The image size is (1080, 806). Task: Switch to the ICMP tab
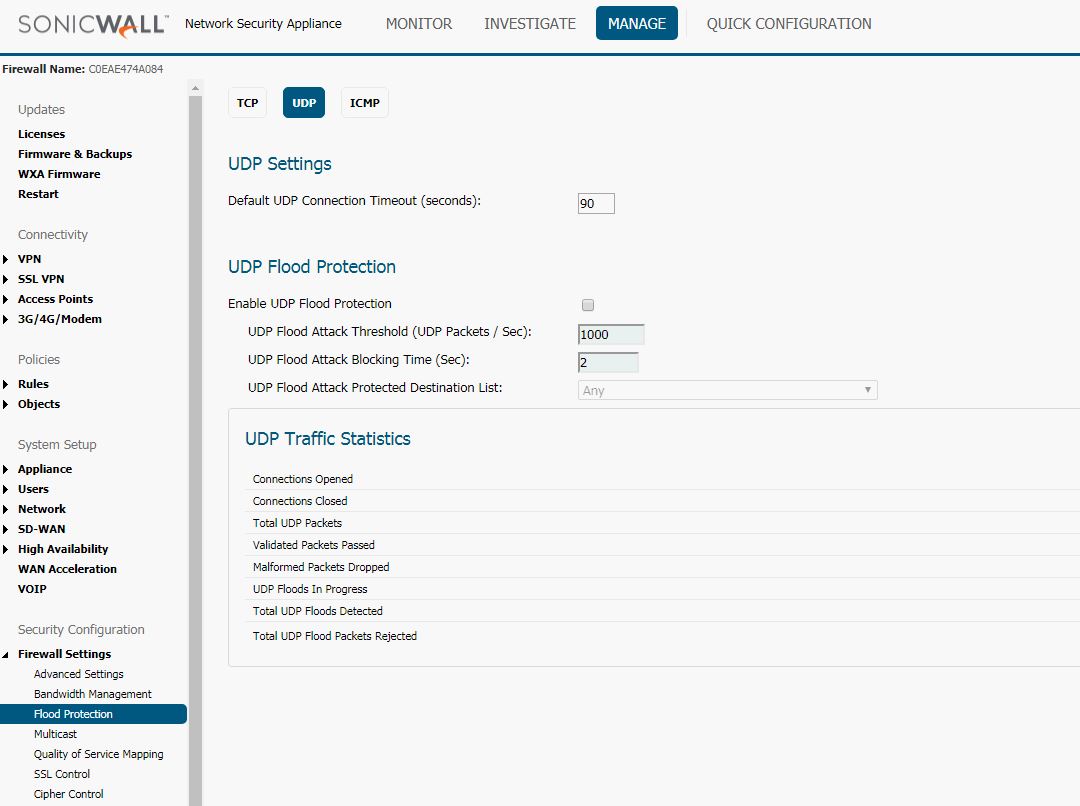[364, 103]
